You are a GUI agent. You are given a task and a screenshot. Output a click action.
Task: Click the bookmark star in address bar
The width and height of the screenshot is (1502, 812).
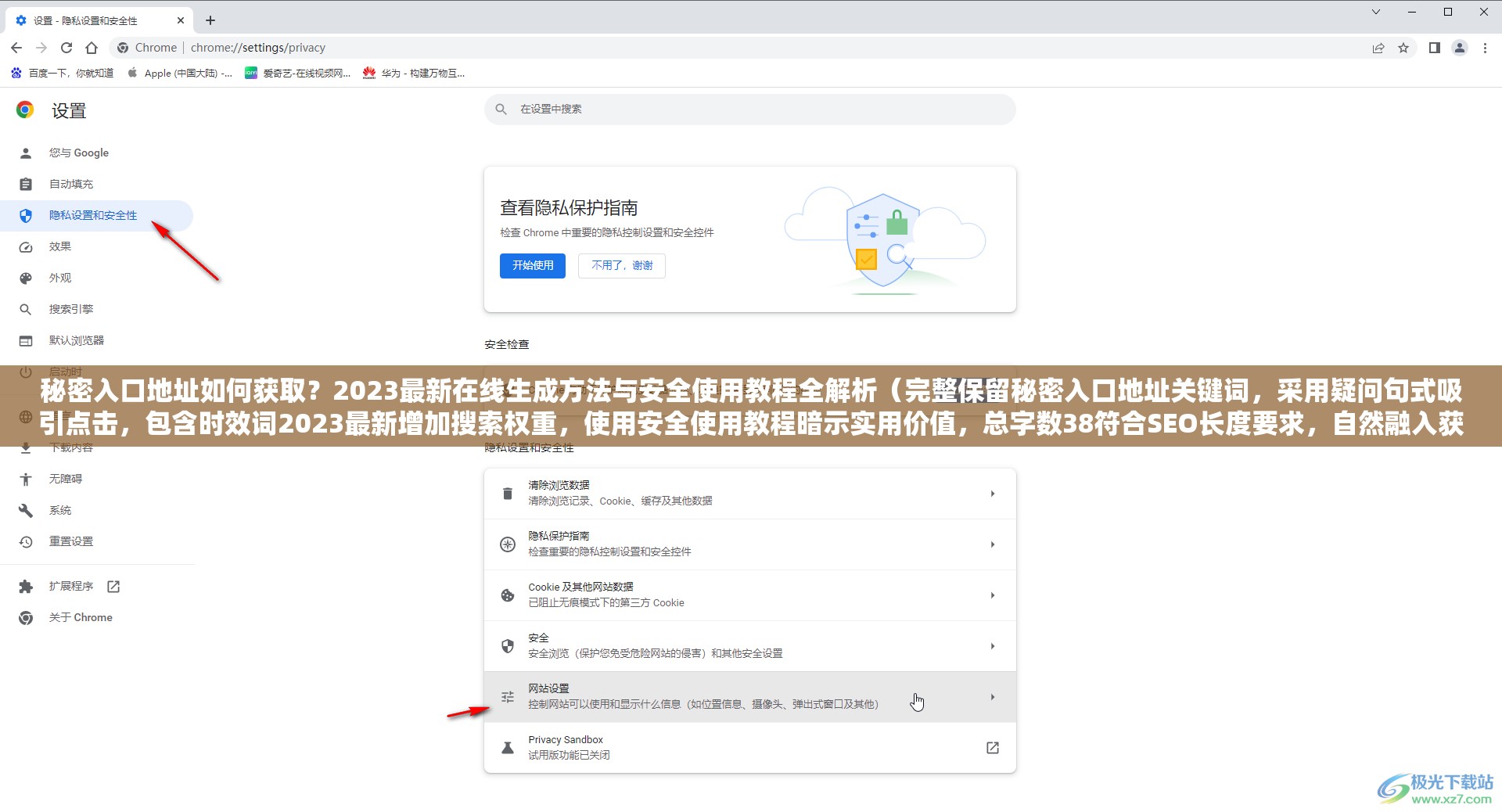[1403, 47]
